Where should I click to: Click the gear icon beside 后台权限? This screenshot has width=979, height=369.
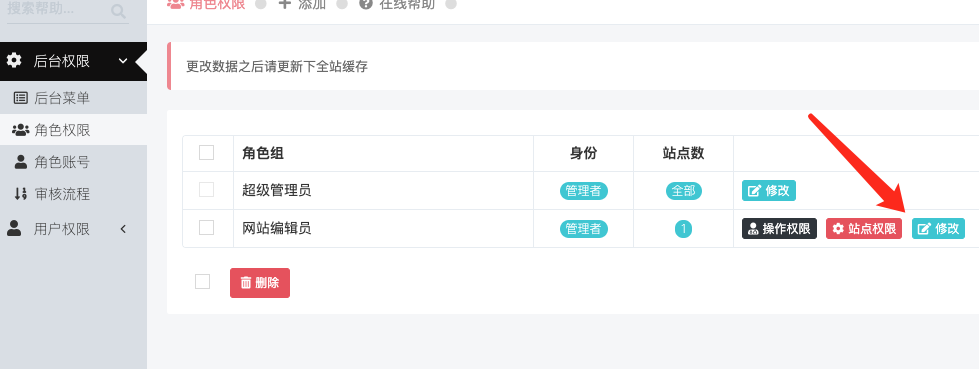click(x=14, y=61)
